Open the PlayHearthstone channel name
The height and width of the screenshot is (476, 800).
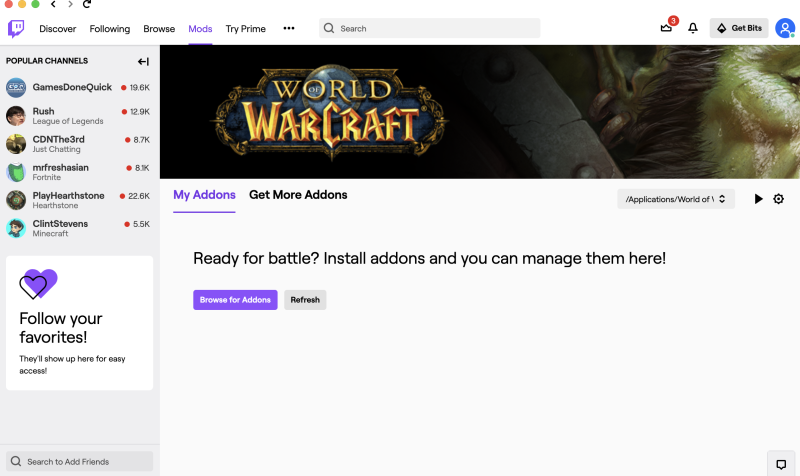point(68,195)
